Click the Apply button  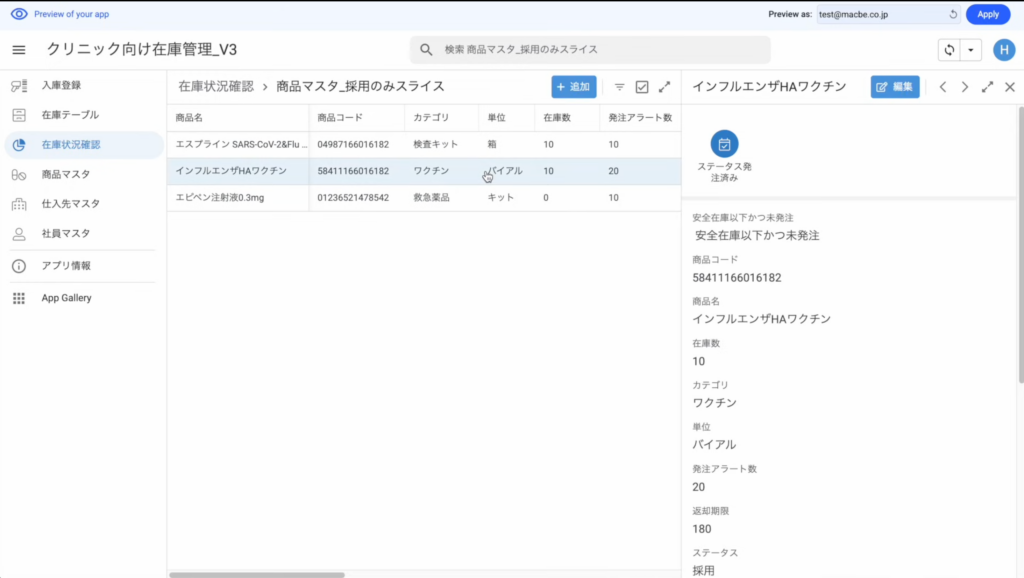point(987,14)
